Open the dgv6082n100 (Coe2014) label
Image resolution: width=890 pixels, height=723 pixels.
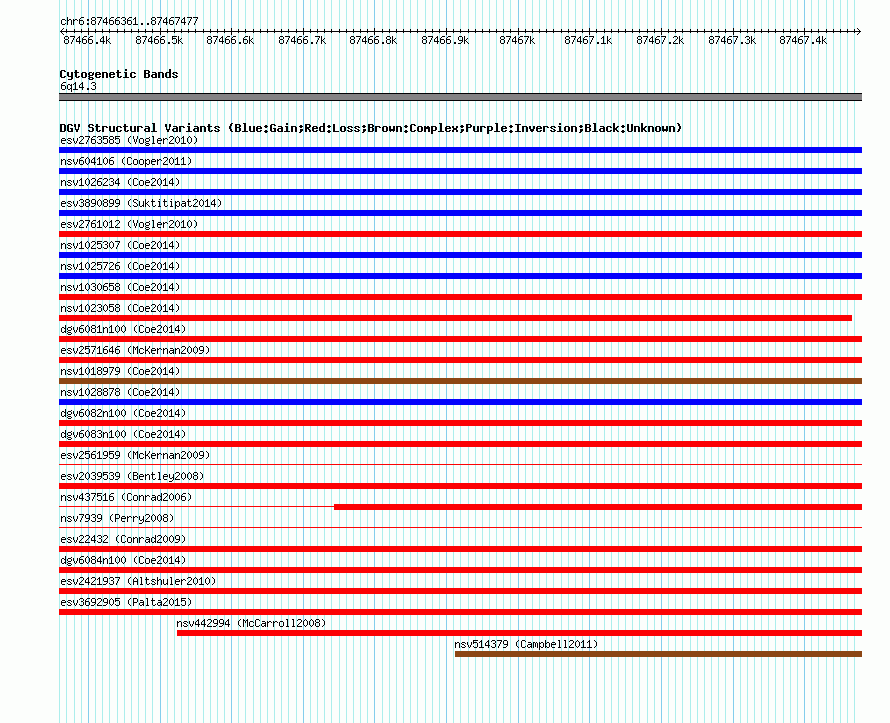coord(123,413)
